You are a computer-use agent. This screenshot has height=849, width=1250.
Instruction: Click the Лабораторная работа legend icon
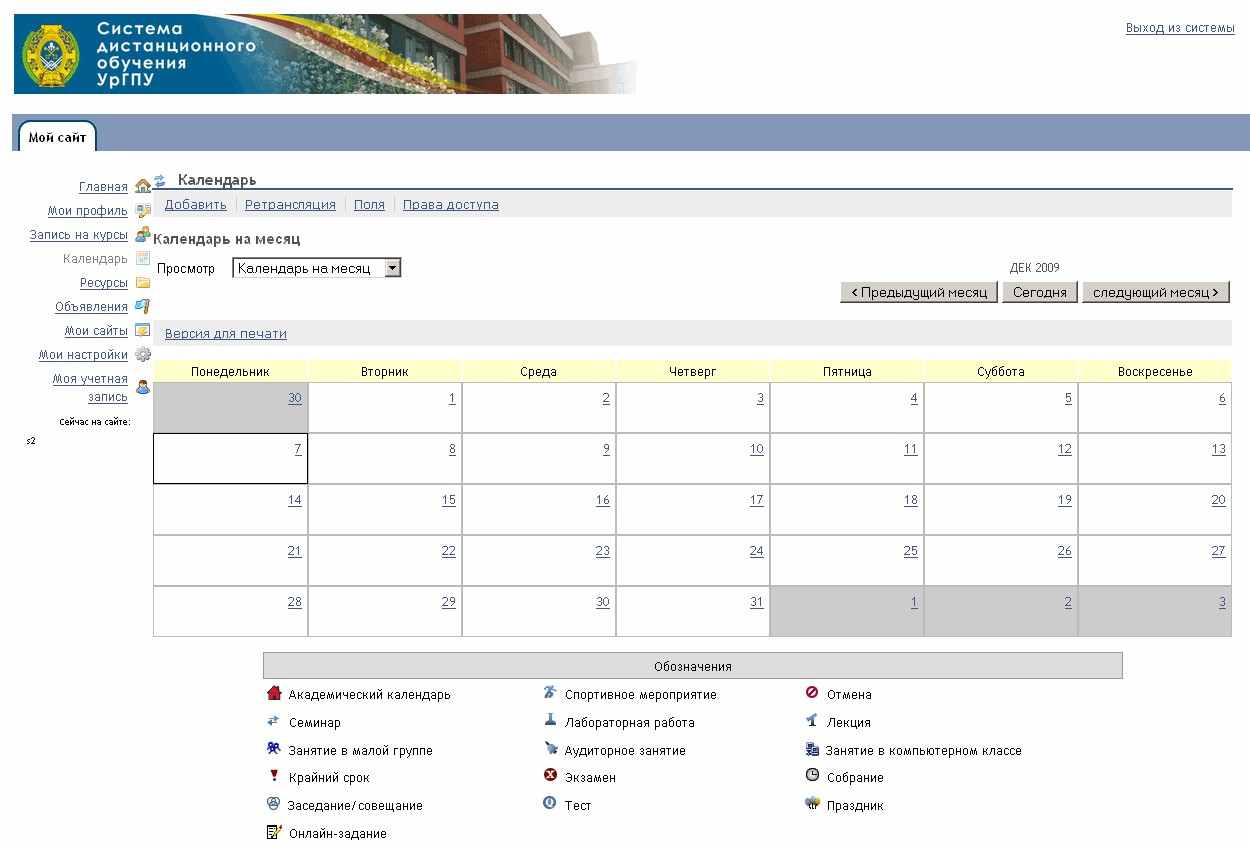550,720
